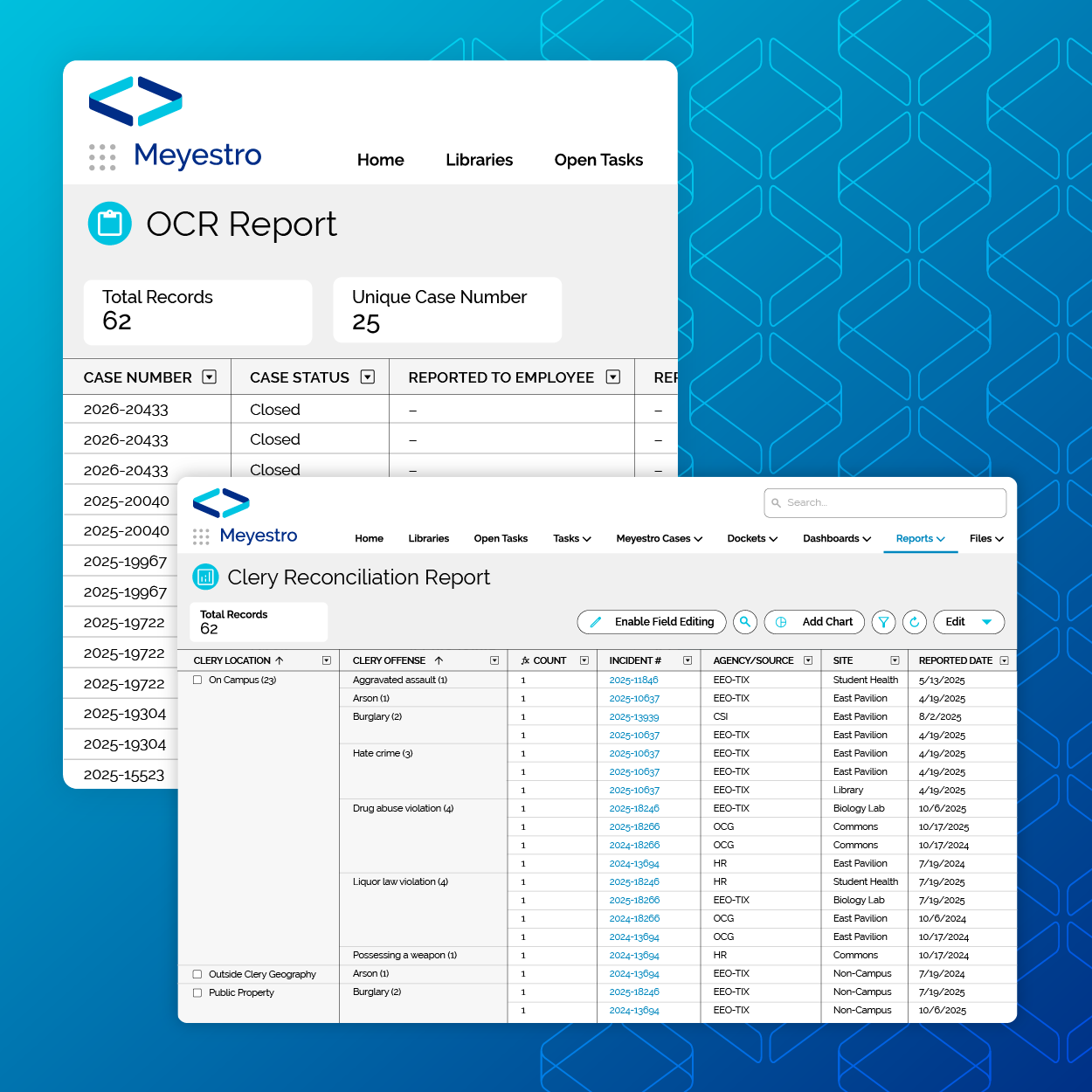
Task: Open the app grid dots in OCR Report window
Action: coord(102,157)
